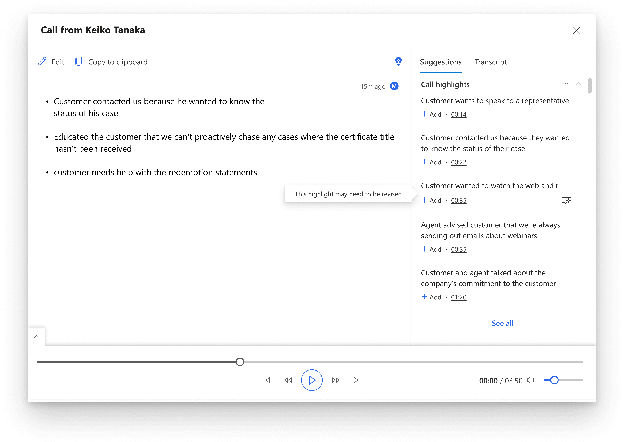624x442 pixels.
Task: Click the blue author badge beside the timestamp
Action: (x=394, y=86)
